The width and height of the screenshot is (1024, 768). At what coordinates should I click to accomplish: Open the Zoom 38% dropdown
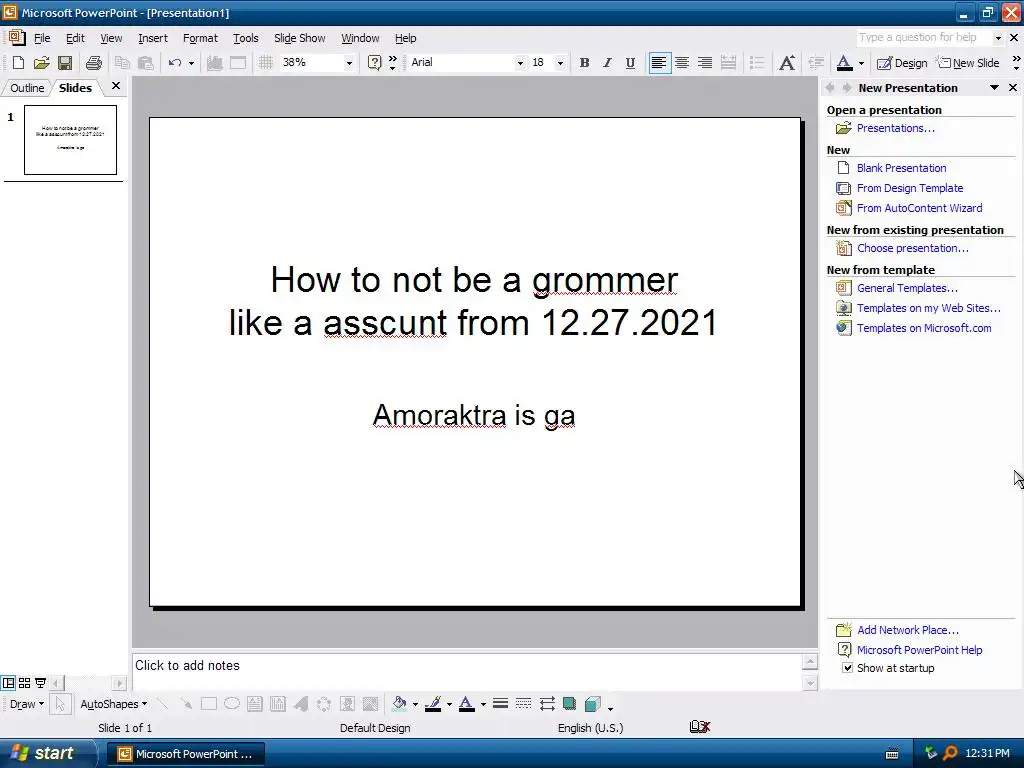point(349,63)
